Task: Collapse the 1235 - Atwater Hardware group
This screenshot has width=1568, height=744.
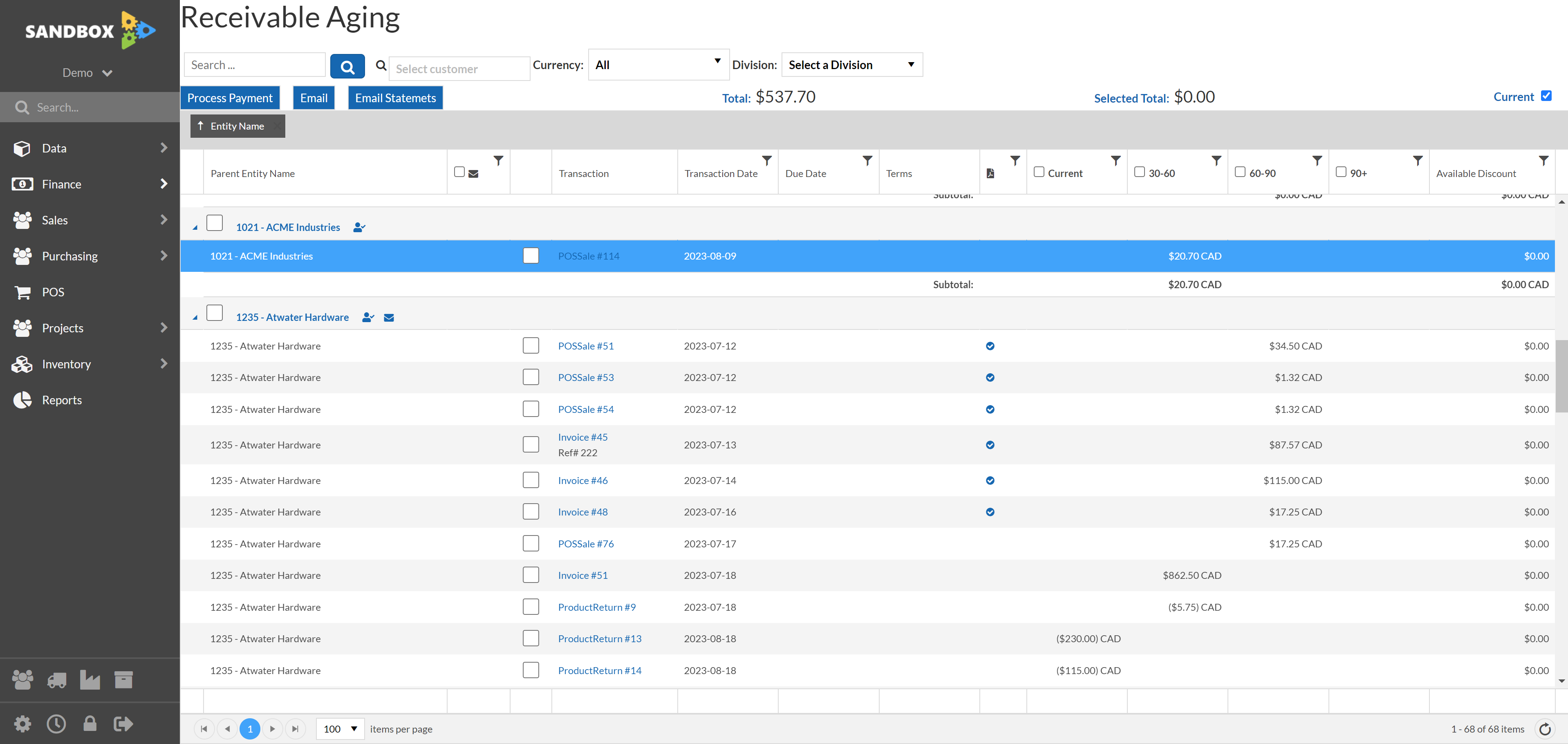Action: point(195,318)
